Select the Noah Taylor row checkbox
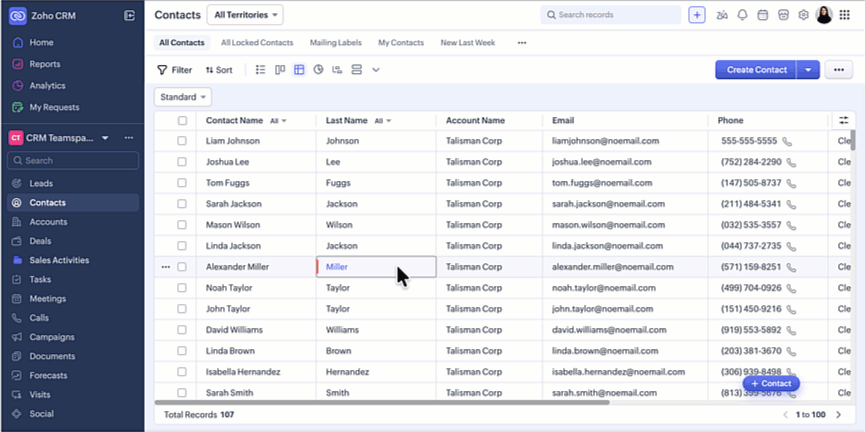The width and height of the screenshot is (865, 432). (182, 288)
